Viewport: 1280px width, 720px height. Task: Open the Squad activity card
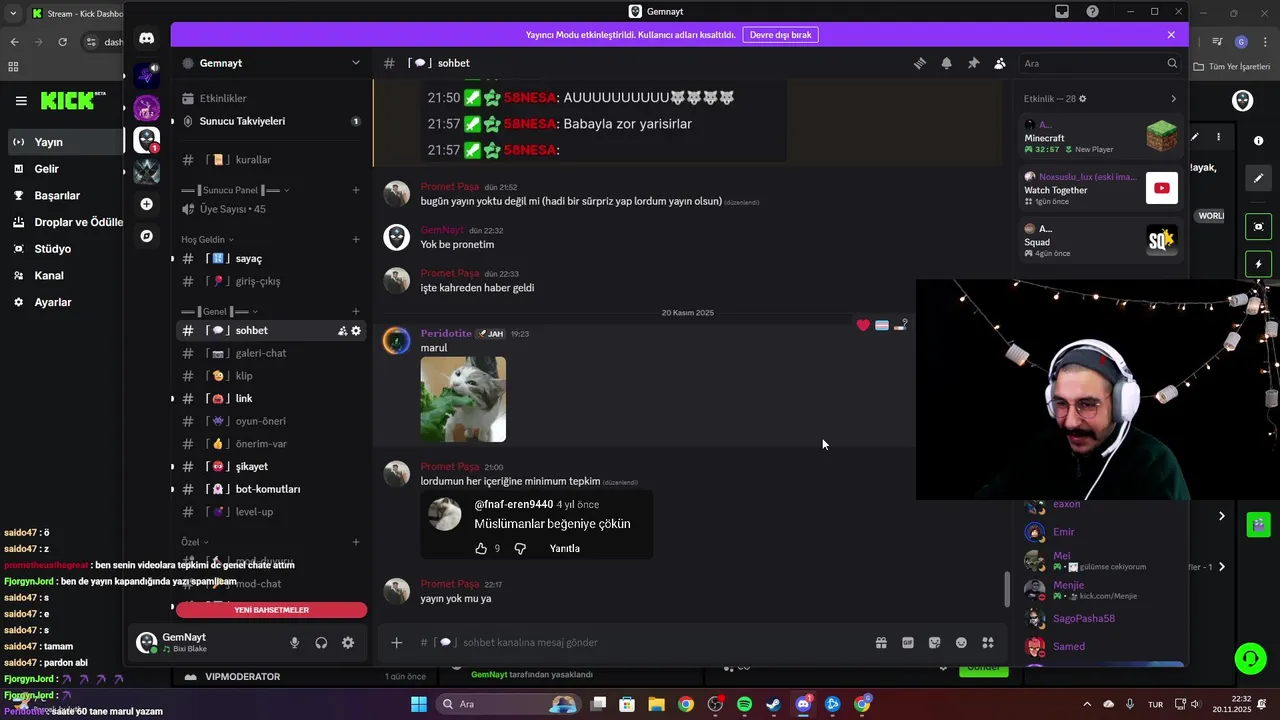[1100, 240]
